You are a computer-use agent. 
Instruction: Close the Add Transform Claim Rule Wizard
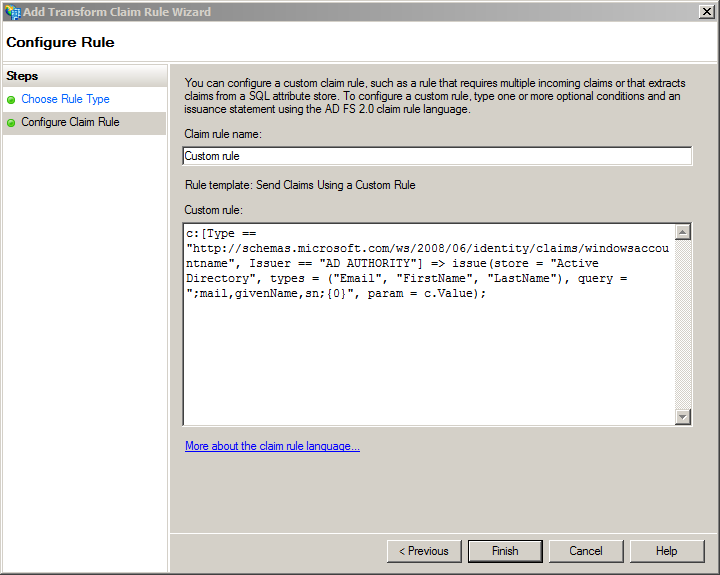tap(706, 11)
